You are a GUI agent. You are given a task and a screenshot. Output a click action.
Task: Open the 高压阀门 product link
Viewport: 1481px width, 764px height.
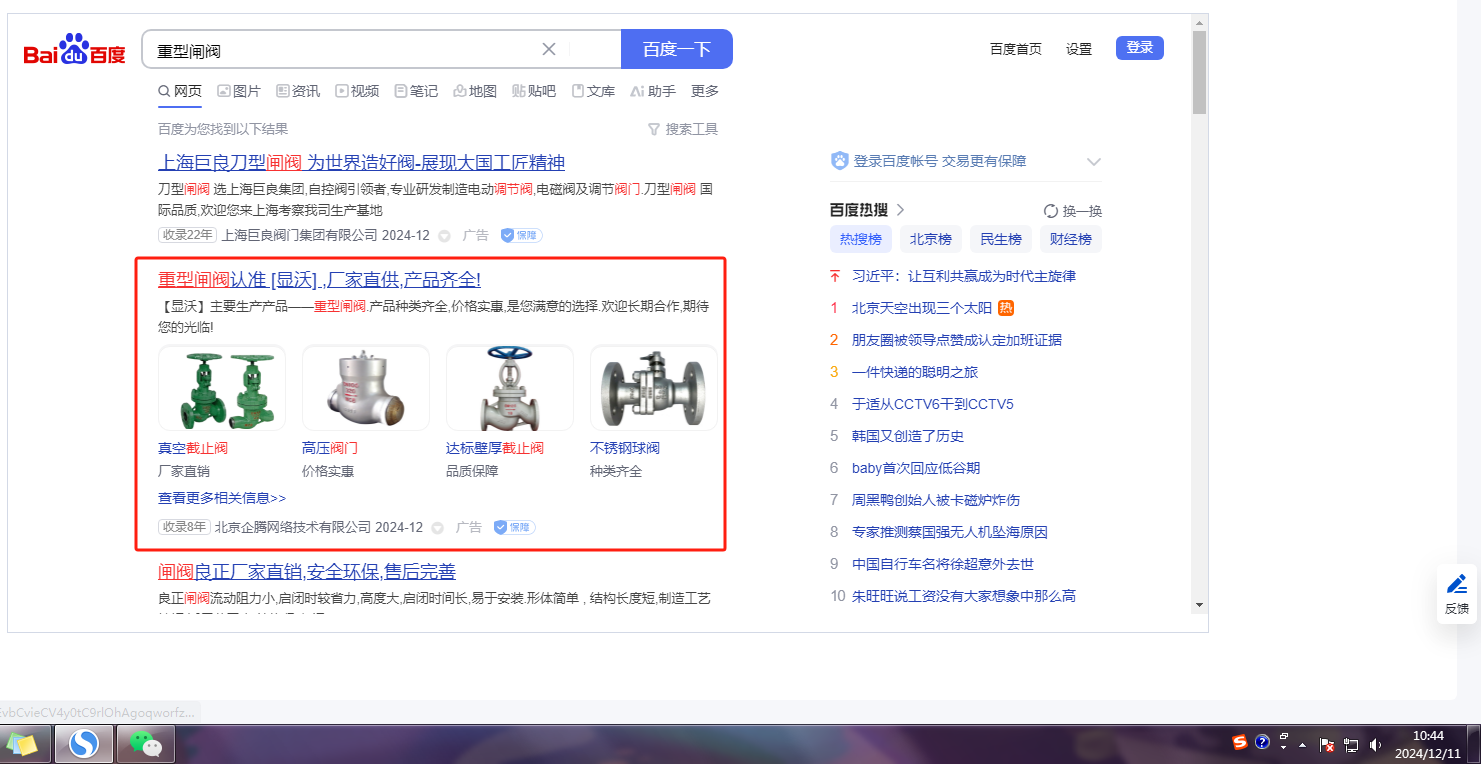point(330,448)
